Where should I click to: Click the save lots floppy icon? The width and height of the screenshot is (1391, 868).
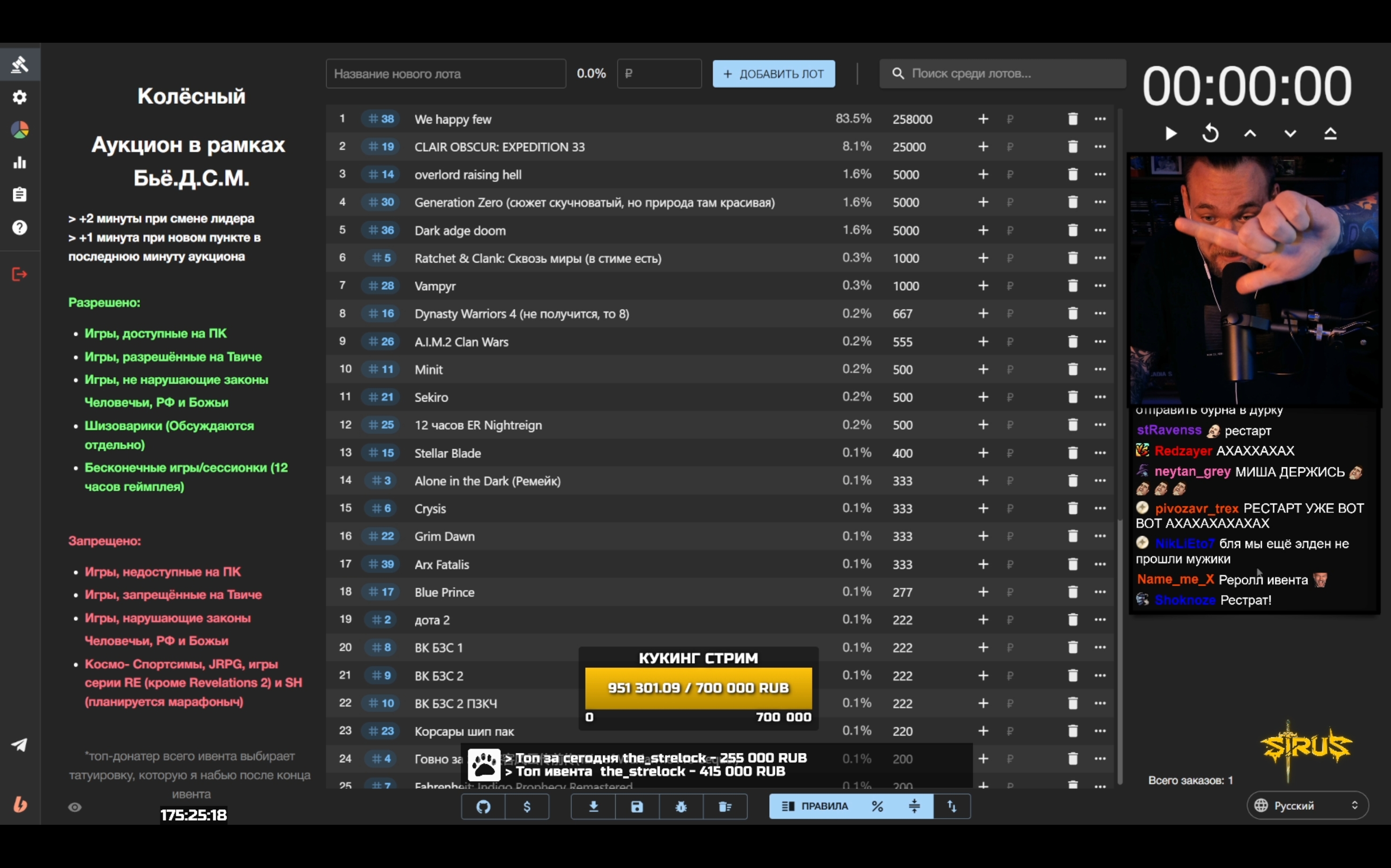pos(637,806)
